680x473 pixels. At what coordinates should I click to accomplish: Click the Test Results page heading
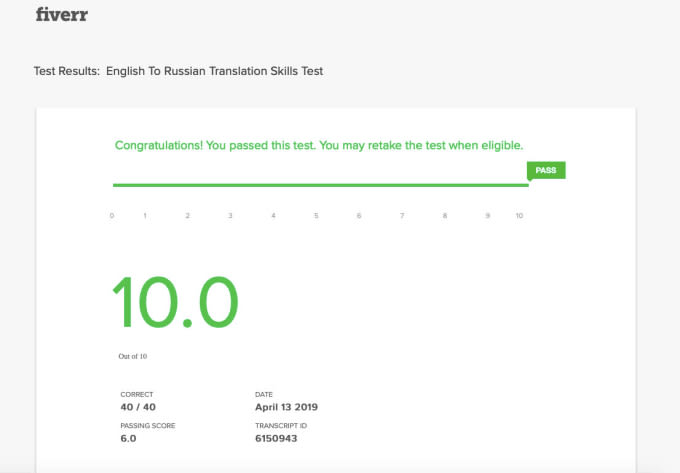pos(179,71)
